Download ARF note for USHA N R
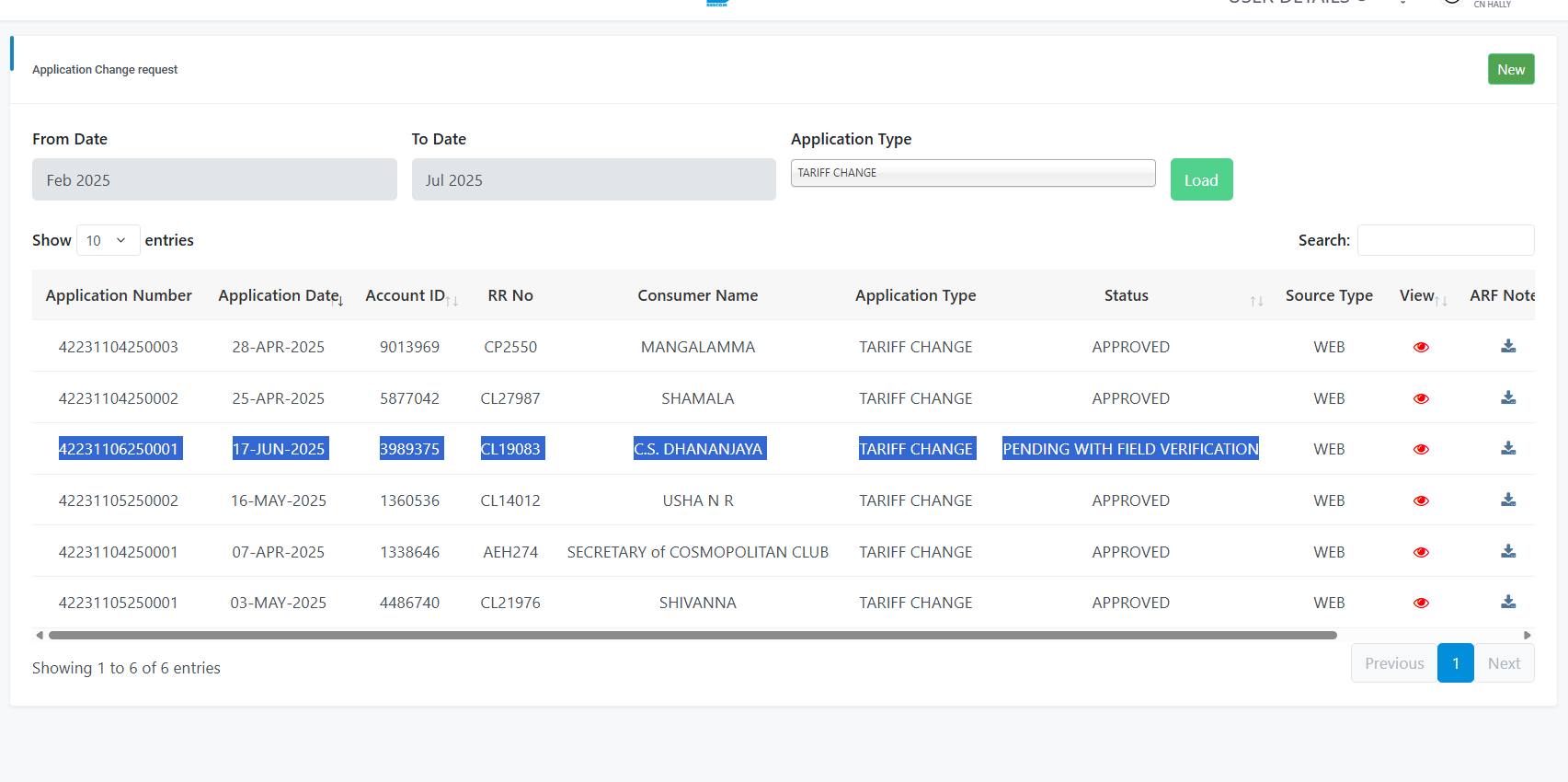1568x782 pixels. point(1508,500)
